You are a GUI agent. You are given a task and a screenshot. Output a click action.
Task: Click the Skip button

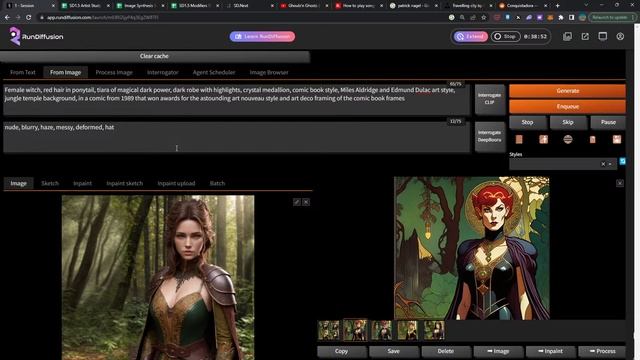(568, 122)
